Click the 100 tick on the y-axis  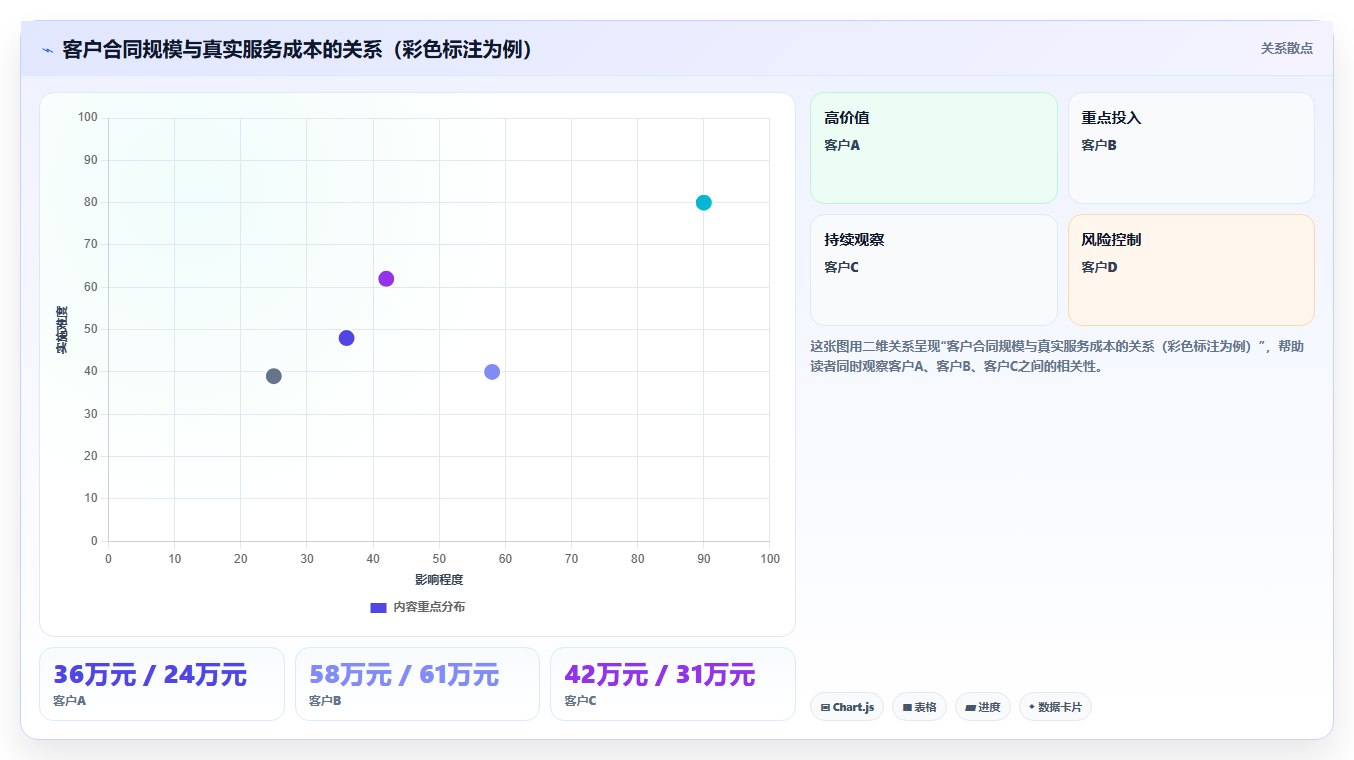pos(88,118)
